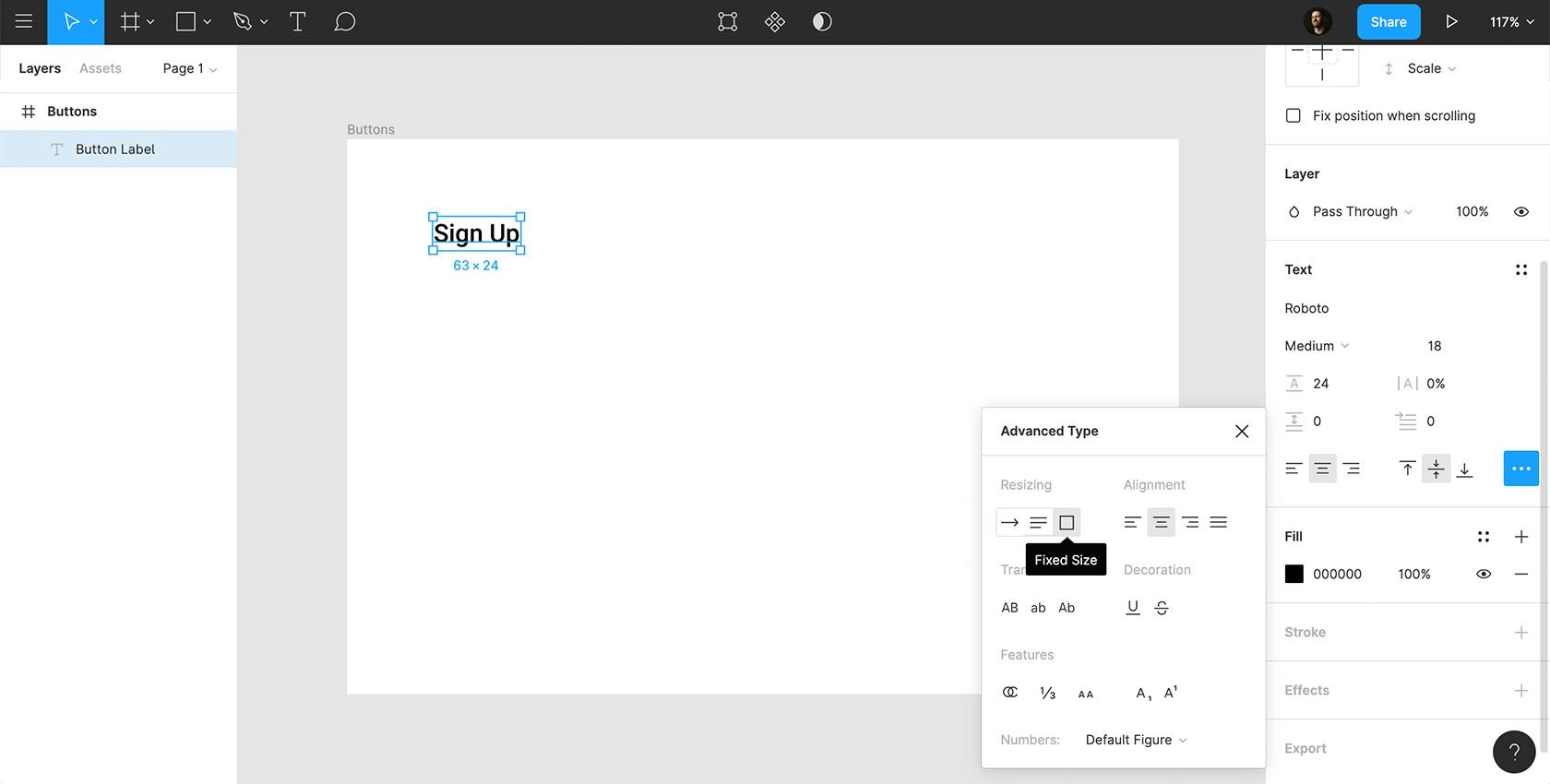Justify text in Advanced Type alignment
Viewport: 1550px width, 784px height.
tap(1218, 523)
